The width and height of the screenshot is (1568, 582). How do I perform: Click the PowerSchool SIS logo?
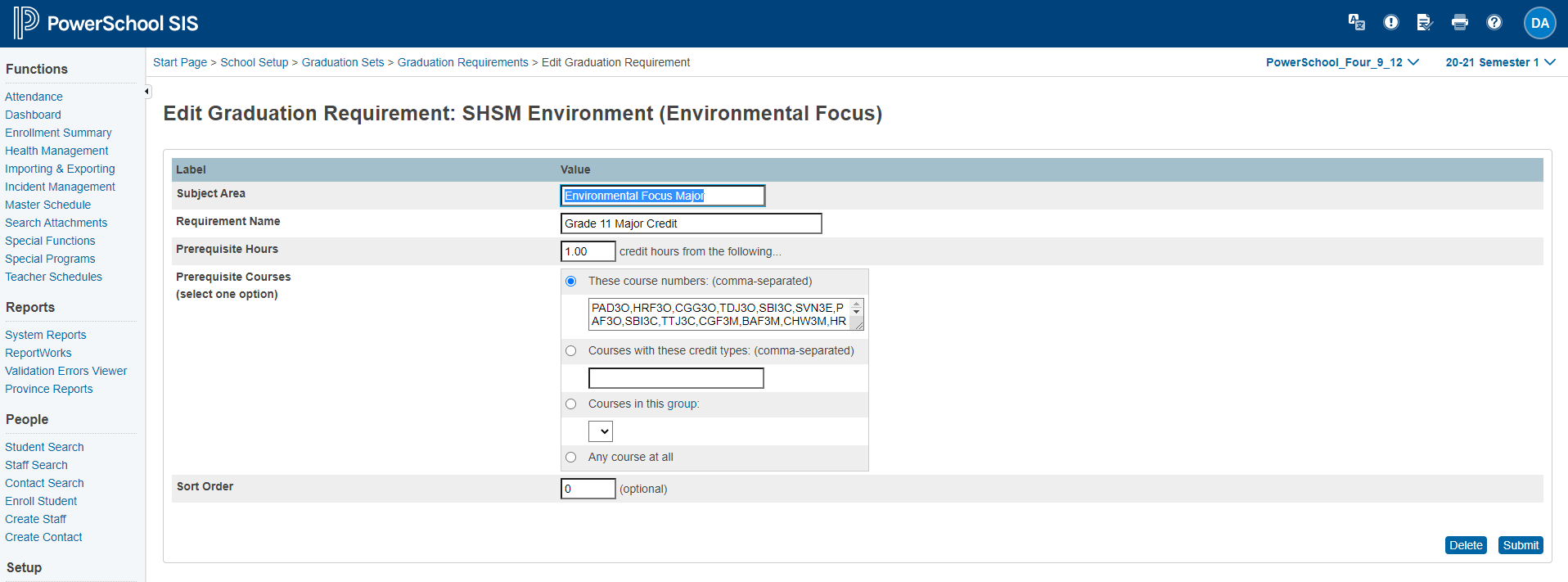click(106, 23)
